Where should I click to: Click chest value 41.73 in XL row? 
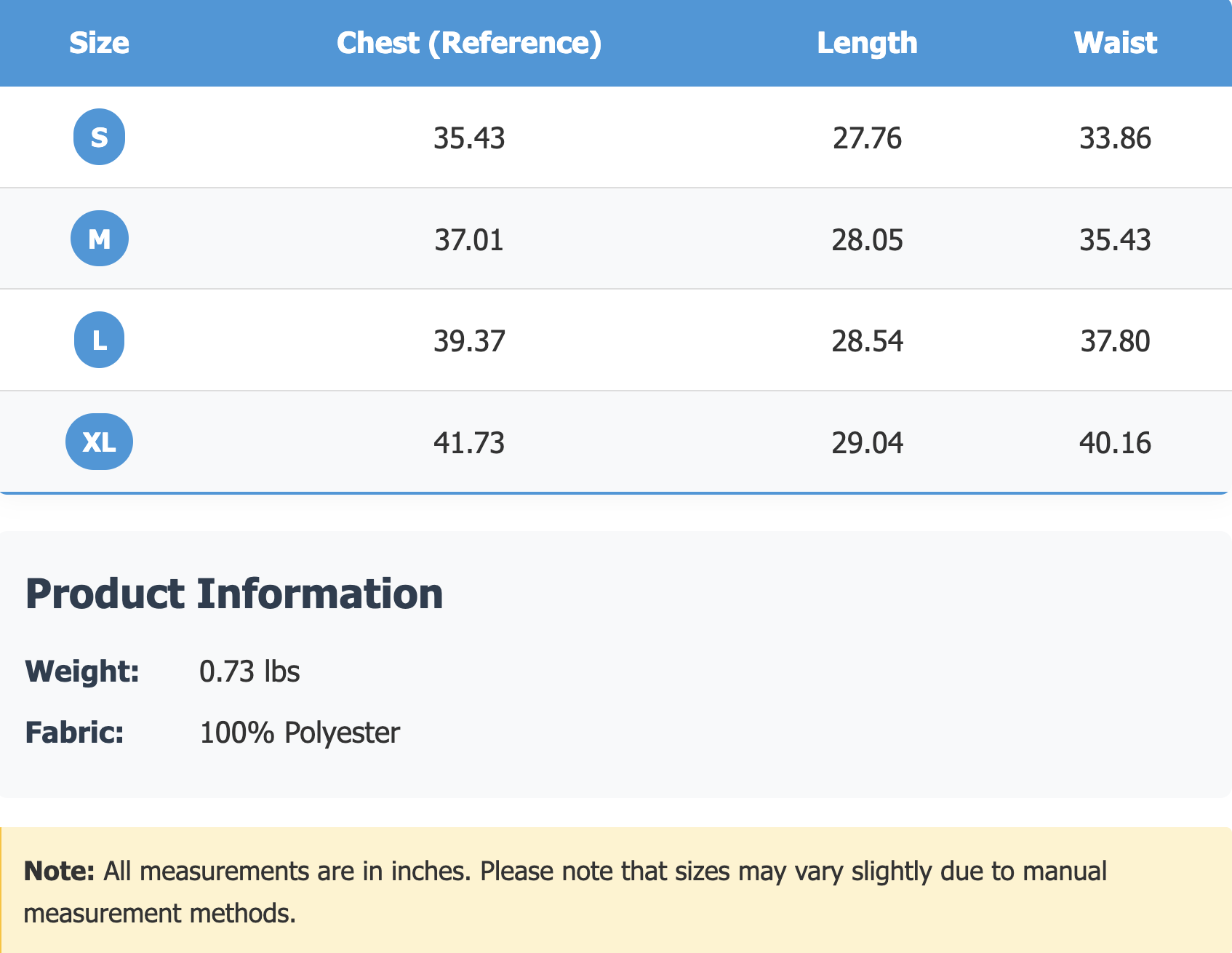tap(469, 443)
